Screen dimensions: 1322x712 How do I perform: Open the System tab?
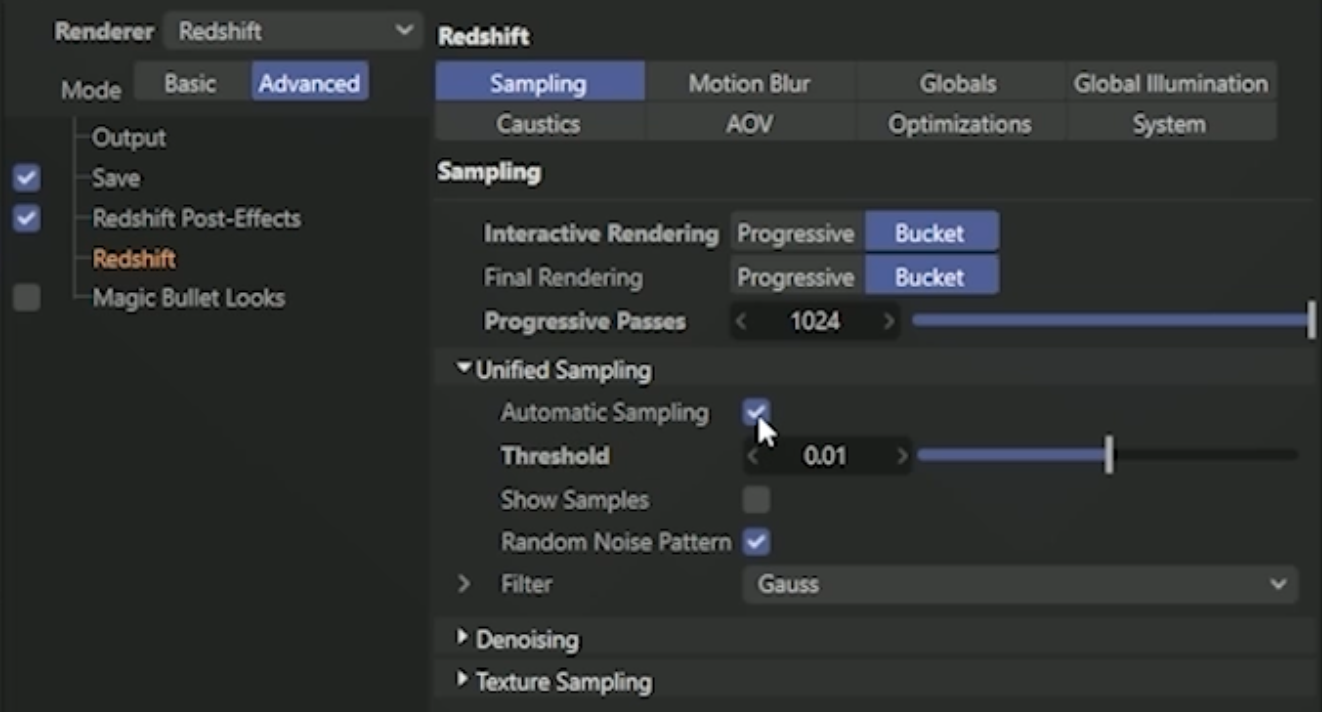click(1170, 124)
